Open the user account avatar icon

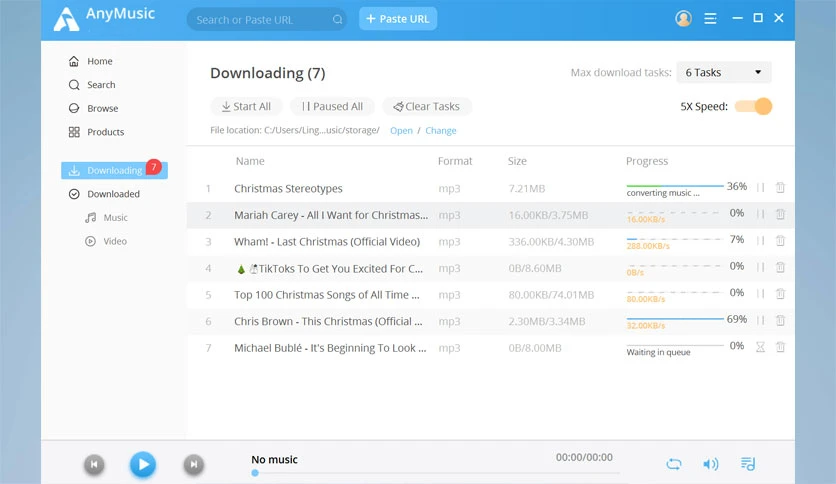point(684,18)
